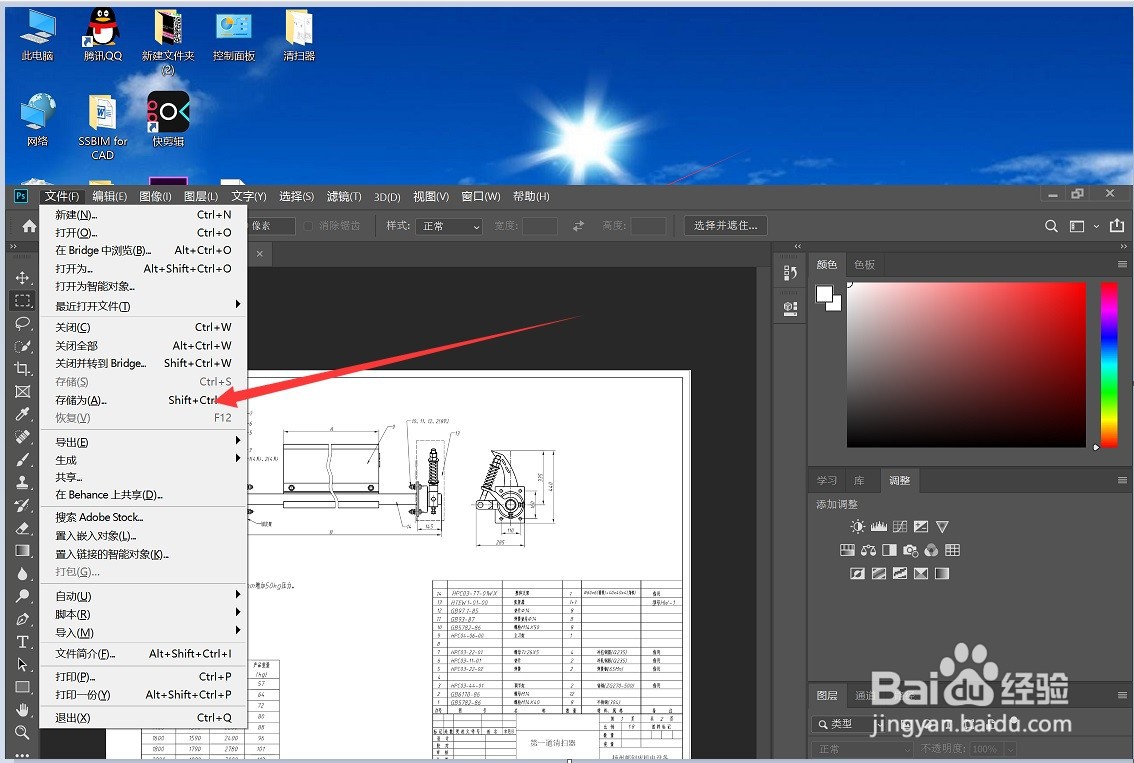This screenshot has height=763, width=1134.
Task: Open the search magnifier in options bar
Action: coord(1051,226)
